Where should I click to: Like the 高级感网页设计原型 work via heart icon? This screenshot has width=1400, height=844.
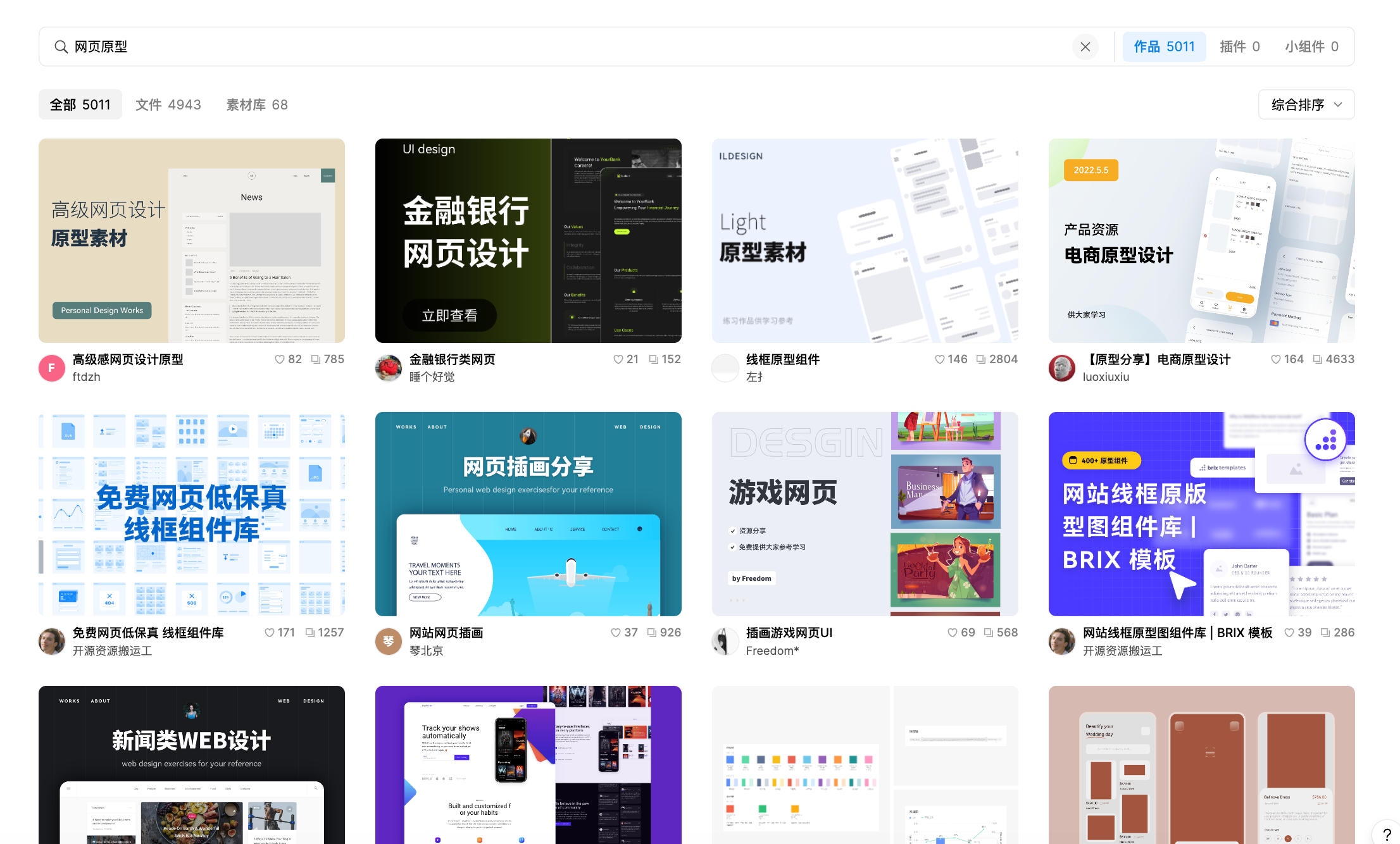(278, 359)
